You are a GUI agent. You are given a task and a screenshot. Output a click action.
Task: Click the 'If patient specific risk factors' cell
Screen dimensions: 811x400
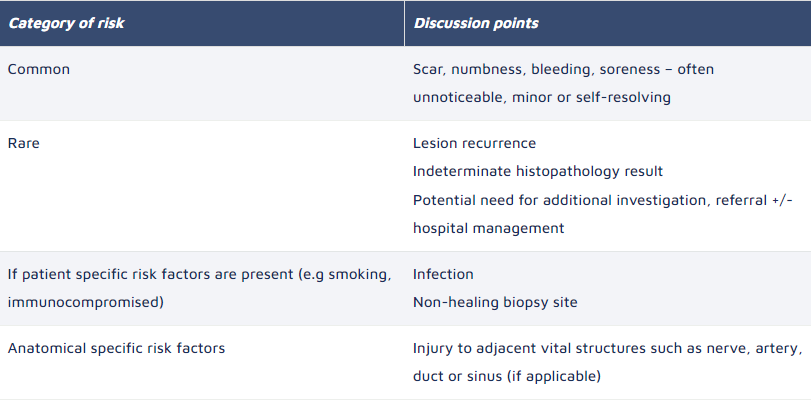coord(202,288)
